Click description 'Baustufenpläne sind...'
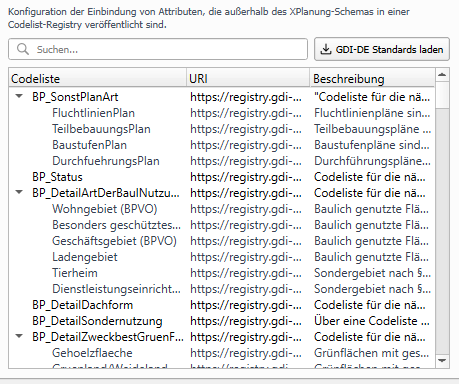 point(372,145)
